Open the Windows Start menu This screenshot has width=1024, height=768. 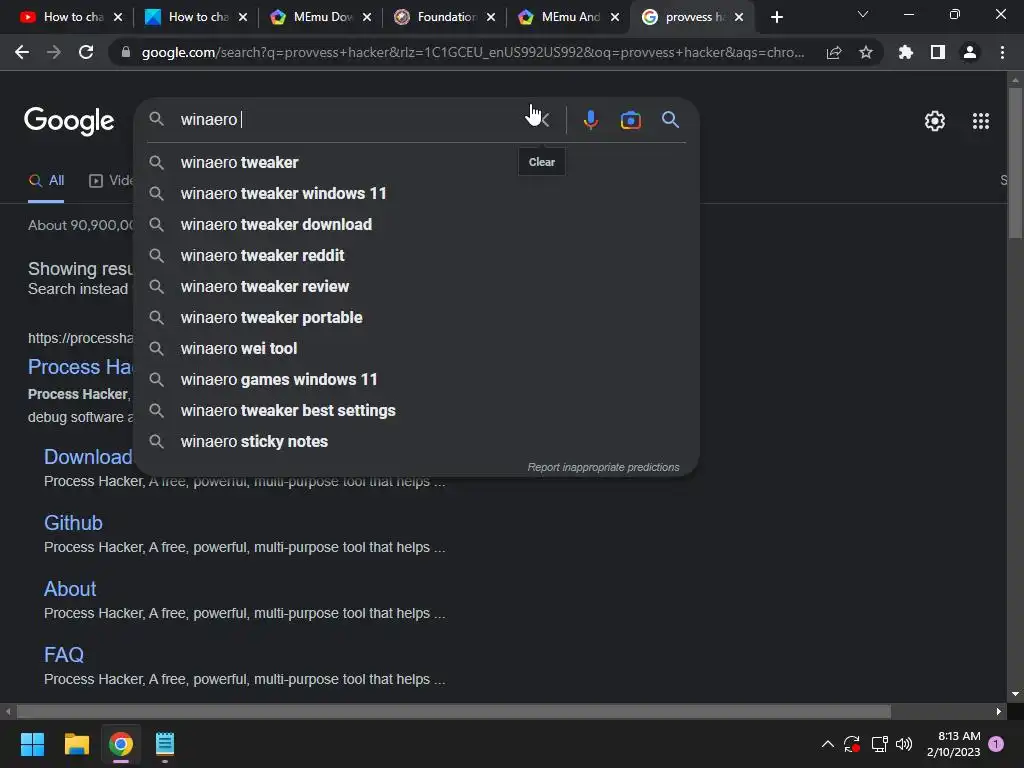32,744
